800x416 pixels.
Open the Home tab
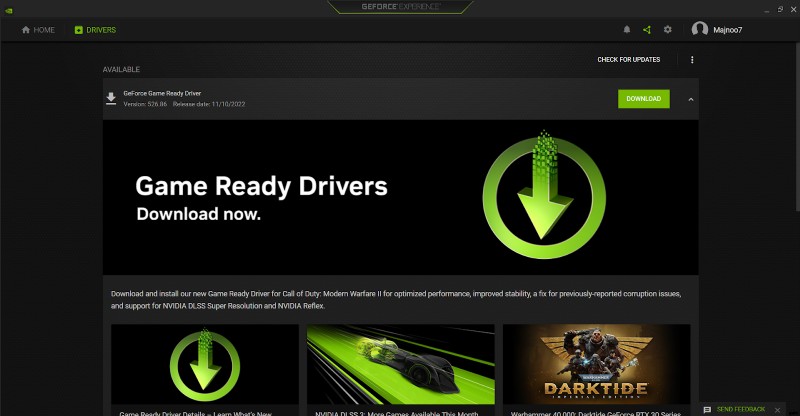coord(38,30)
